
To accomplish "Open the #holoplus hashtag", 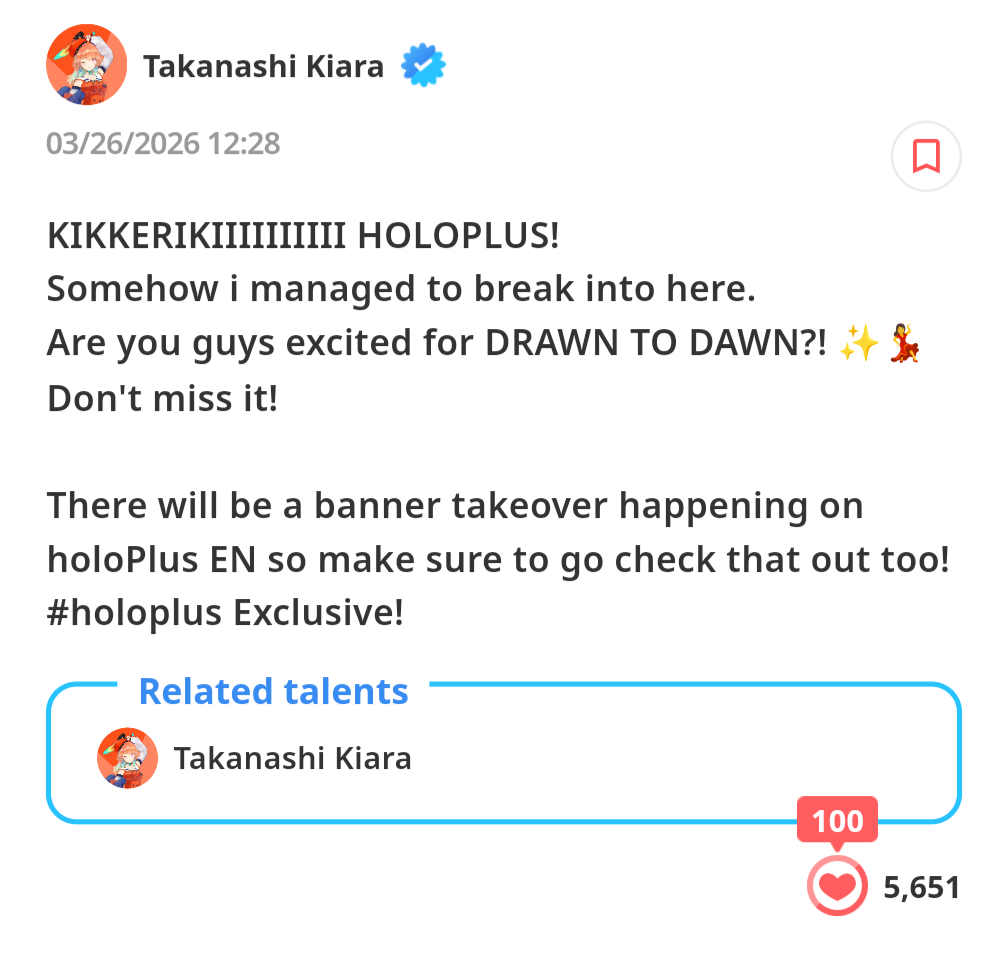I will click(x=134, y=612).
